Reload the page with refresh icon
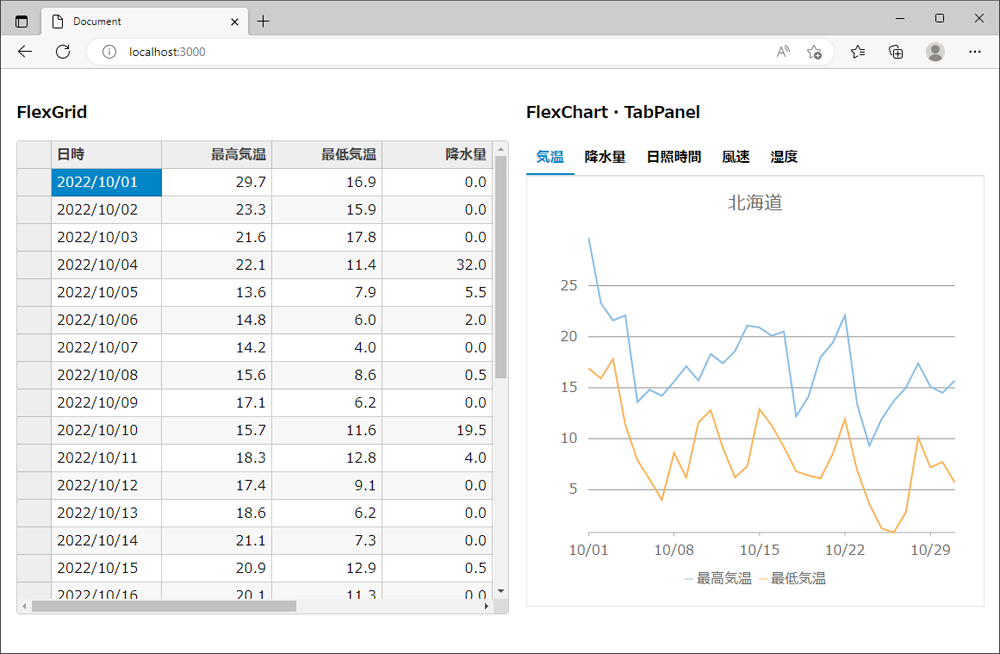Image resolution: width=1000 pixels, height=654 pixels. [62, 52]
